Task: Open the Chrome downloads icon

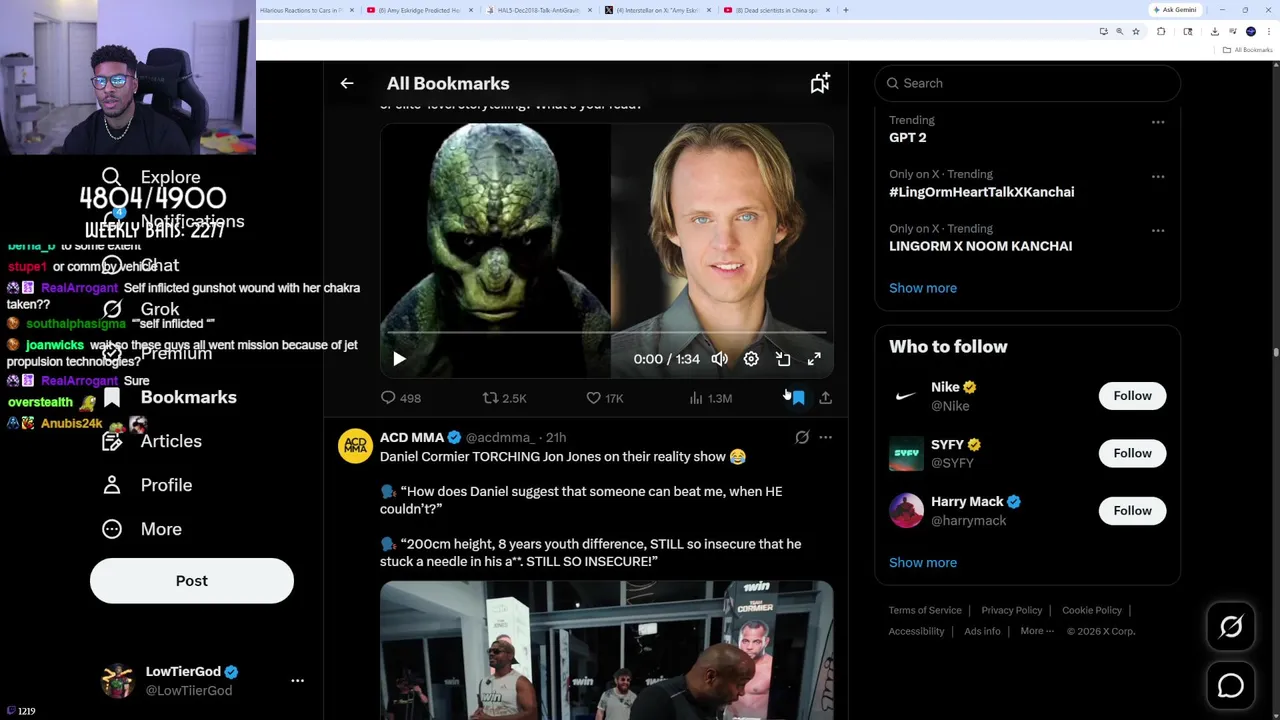Action: pyautogui.click(x=1214, y=32)
